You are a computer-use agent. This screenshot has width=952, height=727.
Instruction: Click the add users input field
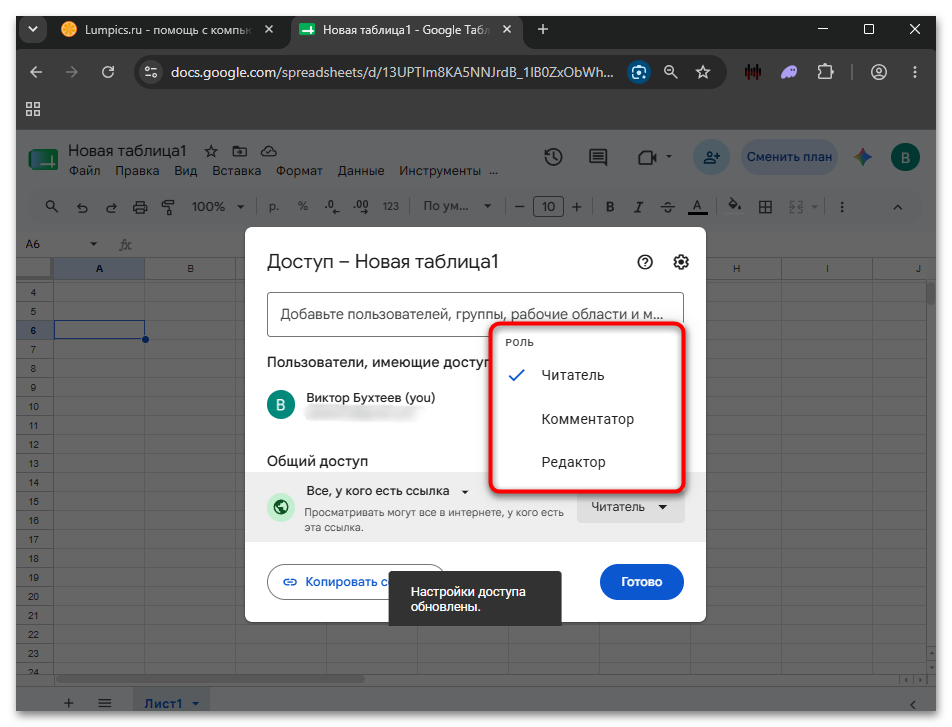click(475, 315)
